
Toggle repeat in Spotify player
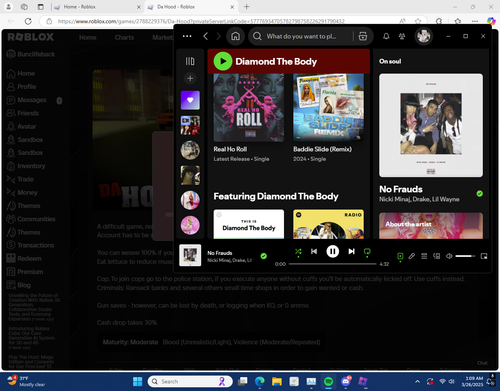[367, 252]
